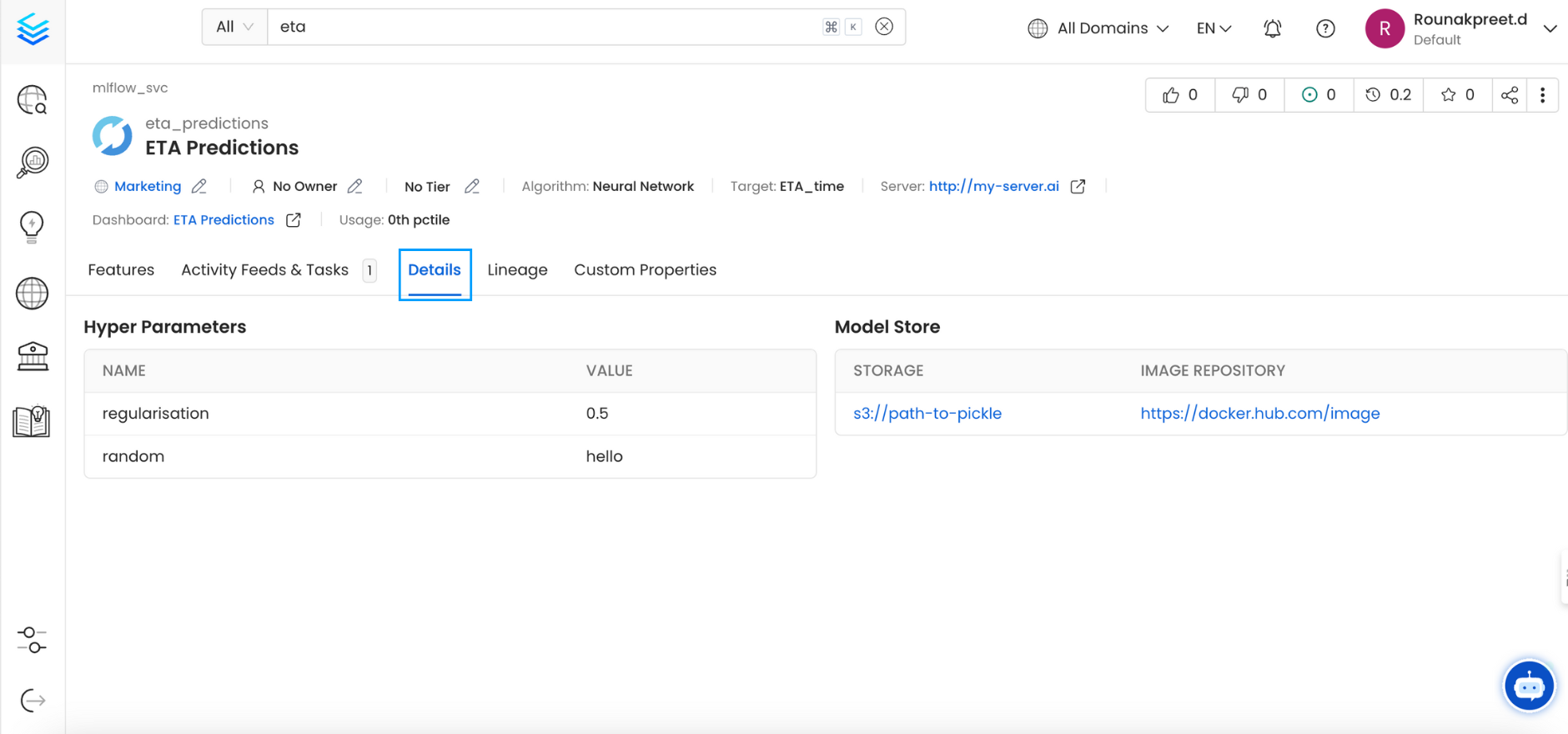1568x734 pixels.
Task: Open the EN language dropdown
Action: (x=1214, y=28)
